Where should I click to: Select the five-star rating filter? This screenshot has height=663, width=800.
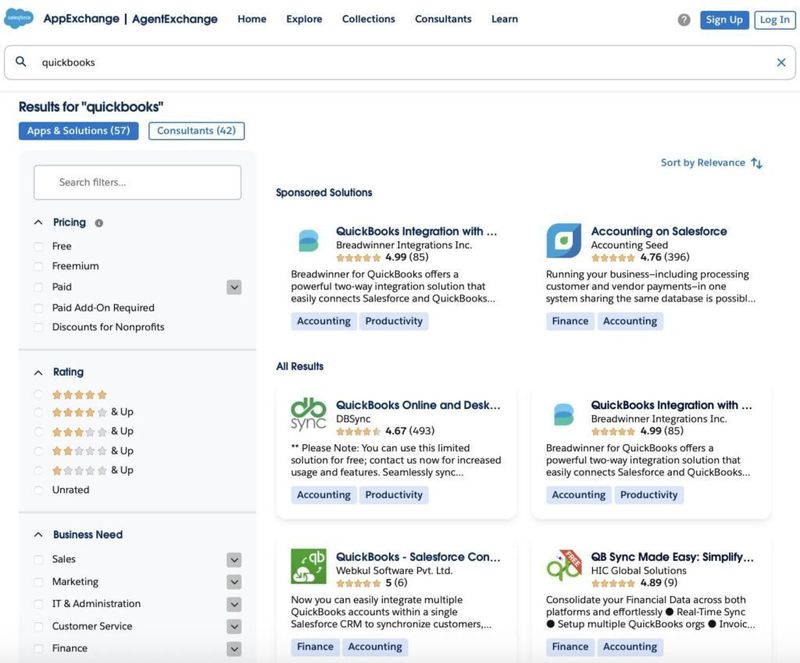tap(38, 395)
